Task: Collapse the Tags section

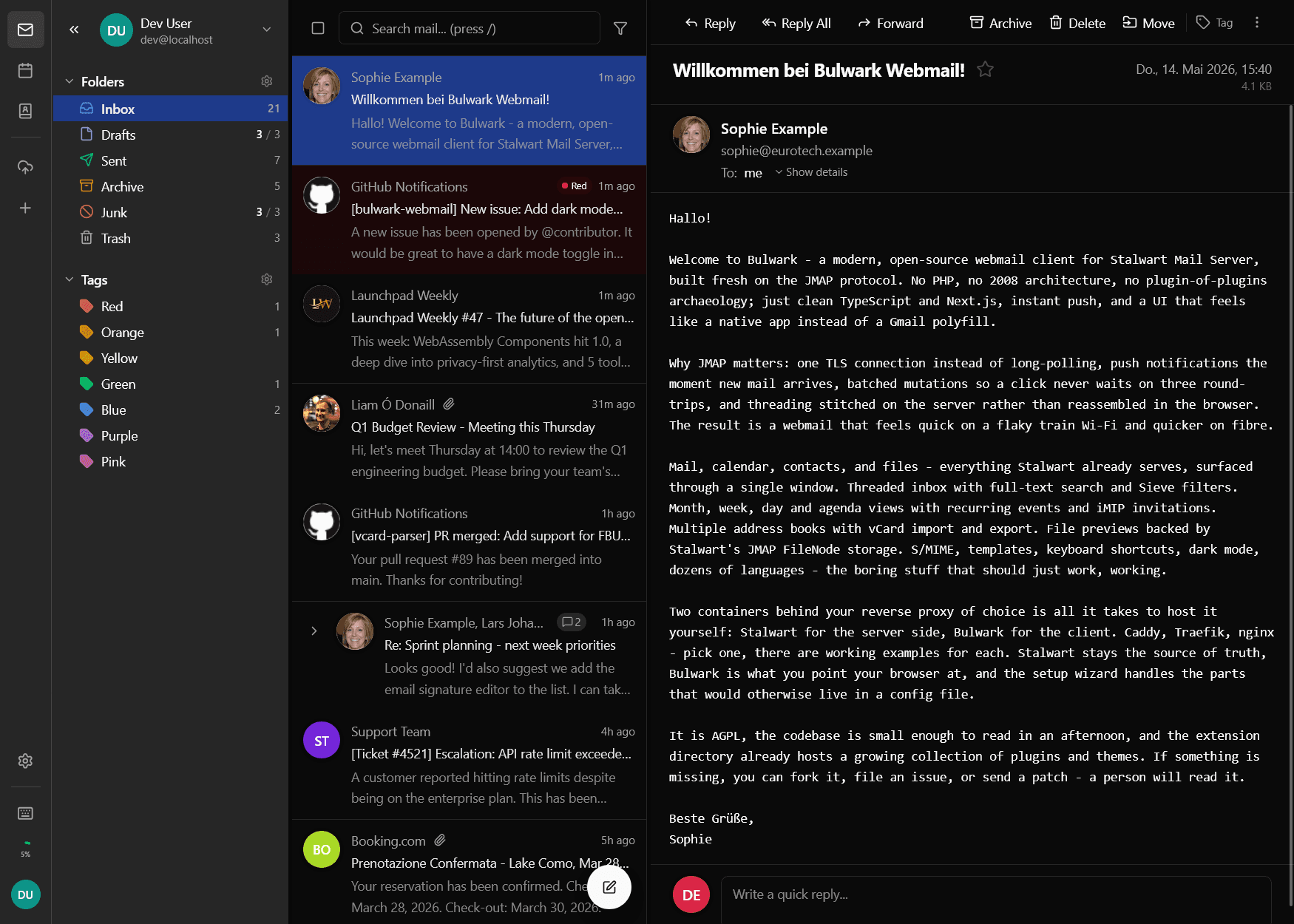Action: point(70,279)
